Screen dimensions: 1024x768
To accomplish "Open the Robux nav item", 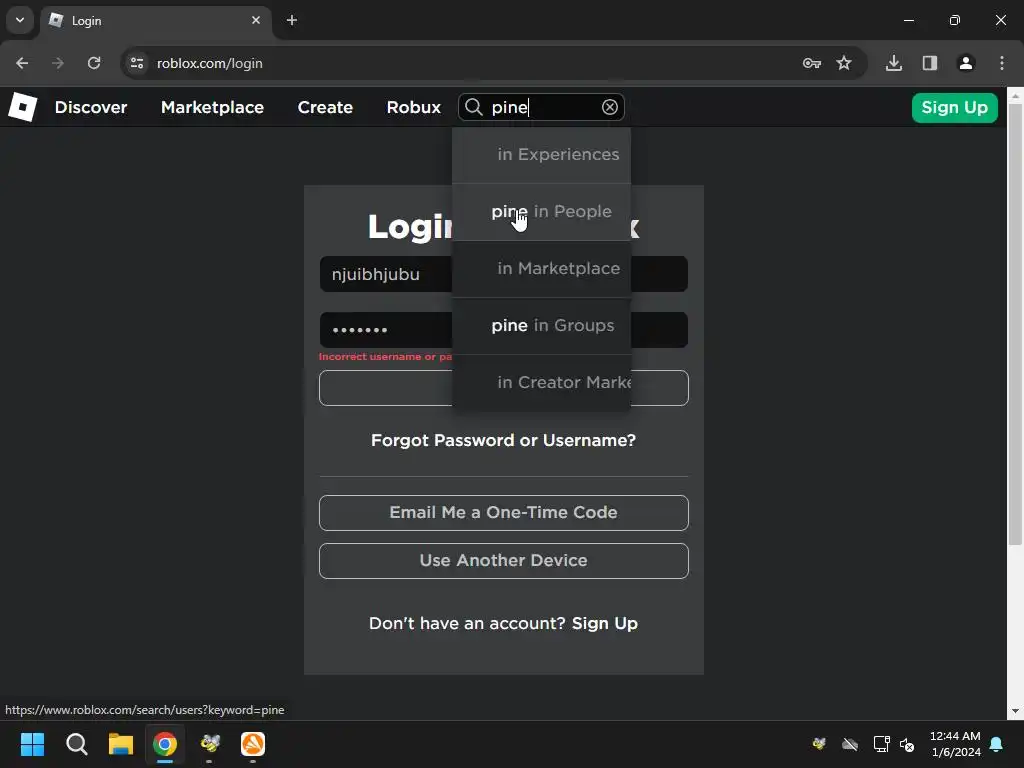I will pos(413,107).
